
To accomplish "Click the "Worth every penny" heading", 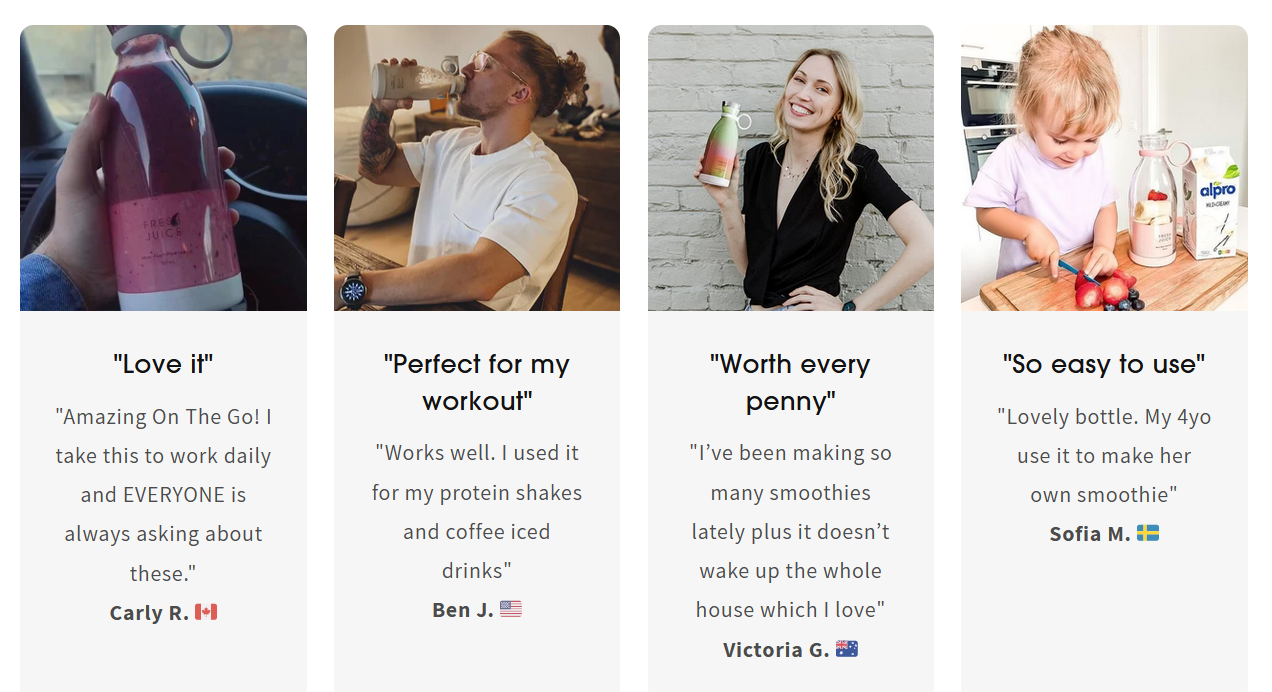I will tap(790, 382).
